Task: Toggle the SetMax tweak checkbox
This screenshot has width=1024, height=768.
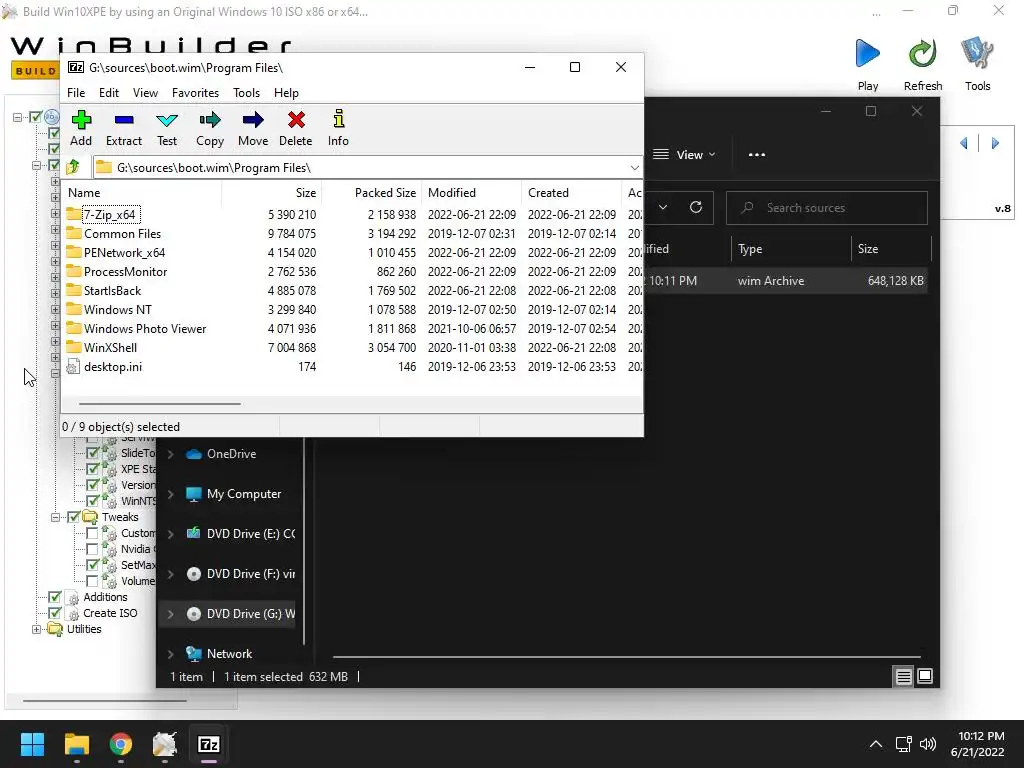Action: (92, 565)
